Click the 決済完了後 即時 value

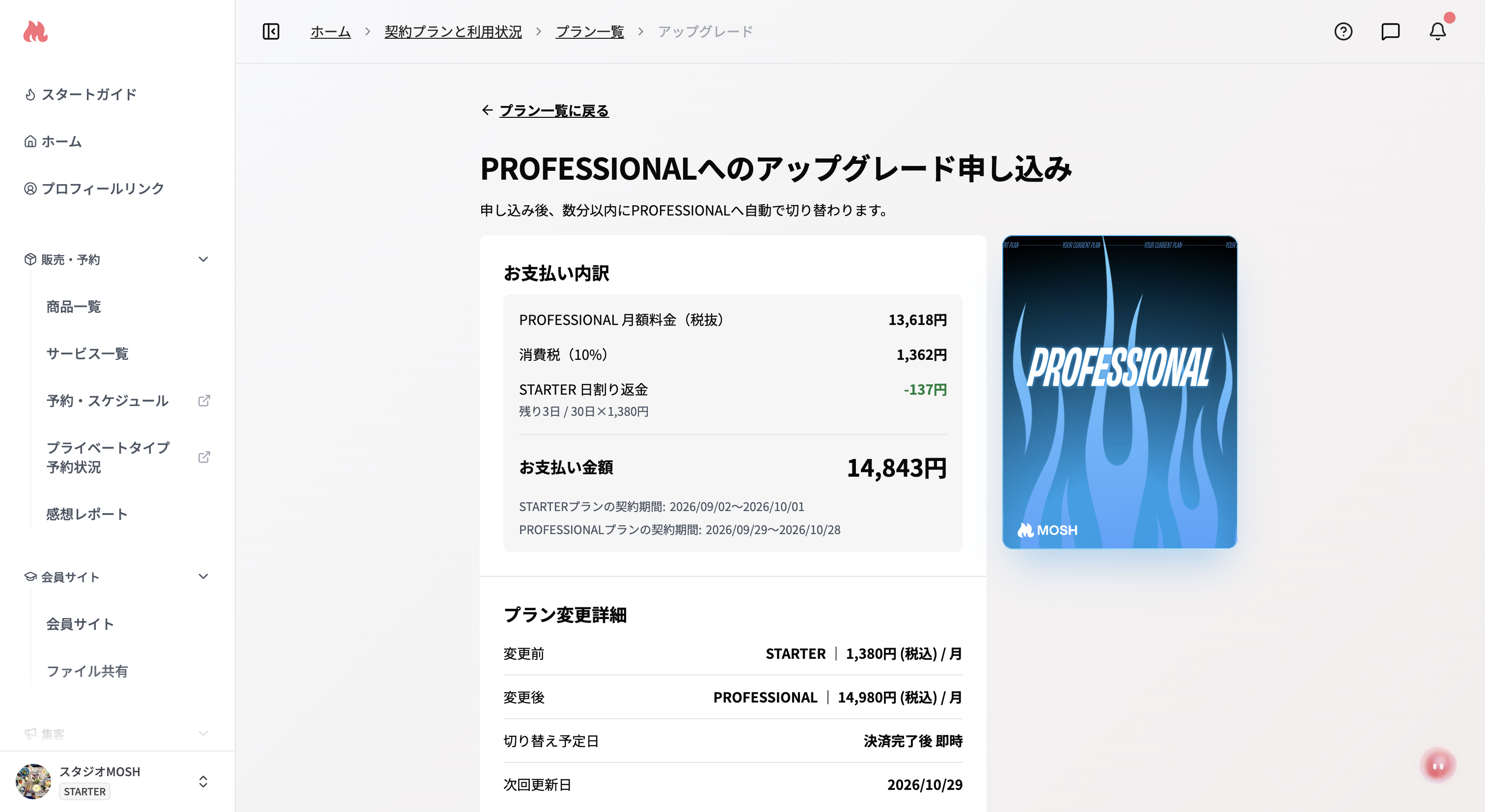pos(913,741)
